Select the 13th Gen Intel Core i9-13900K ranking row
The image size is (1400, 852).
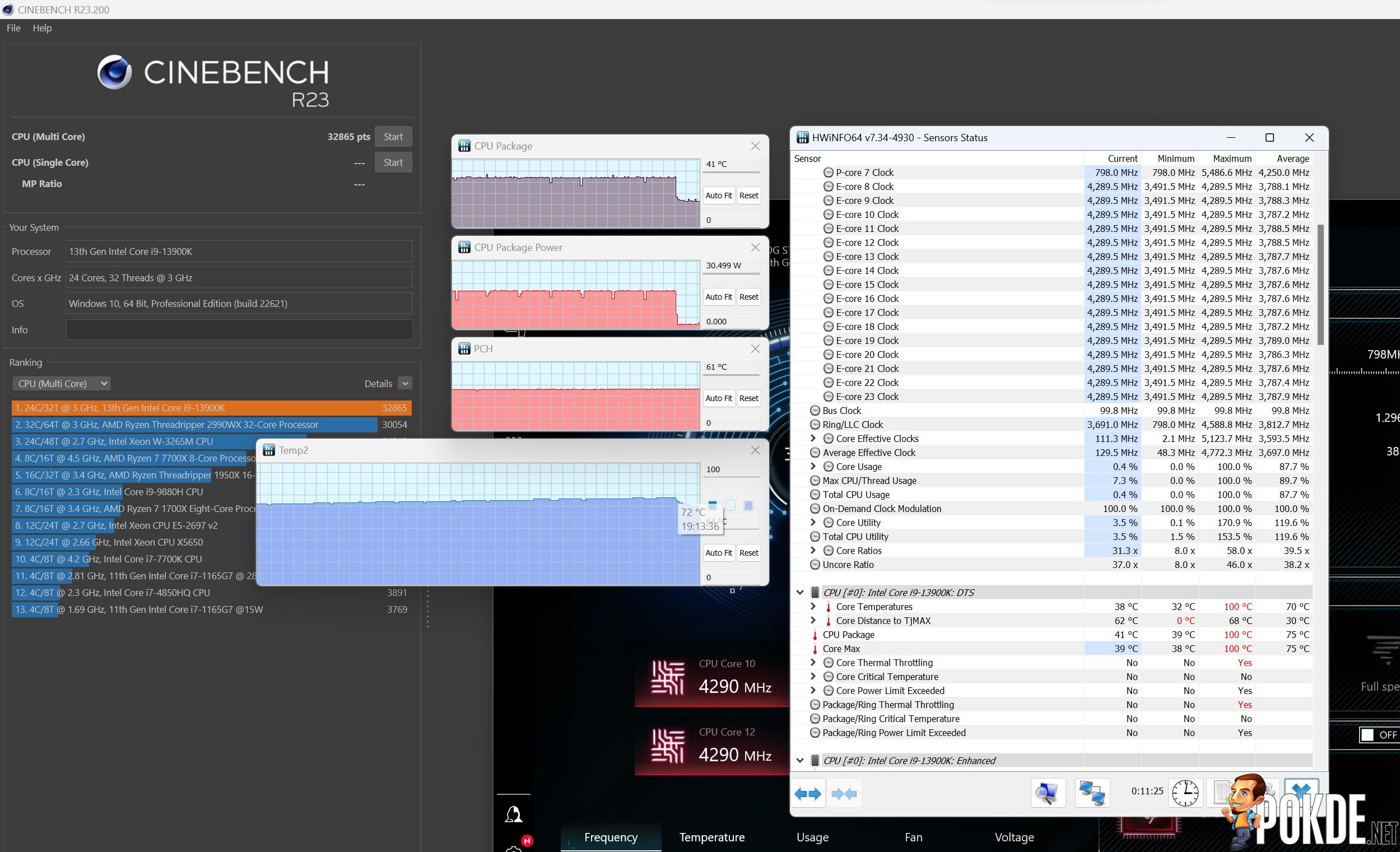tap(211, 408)
